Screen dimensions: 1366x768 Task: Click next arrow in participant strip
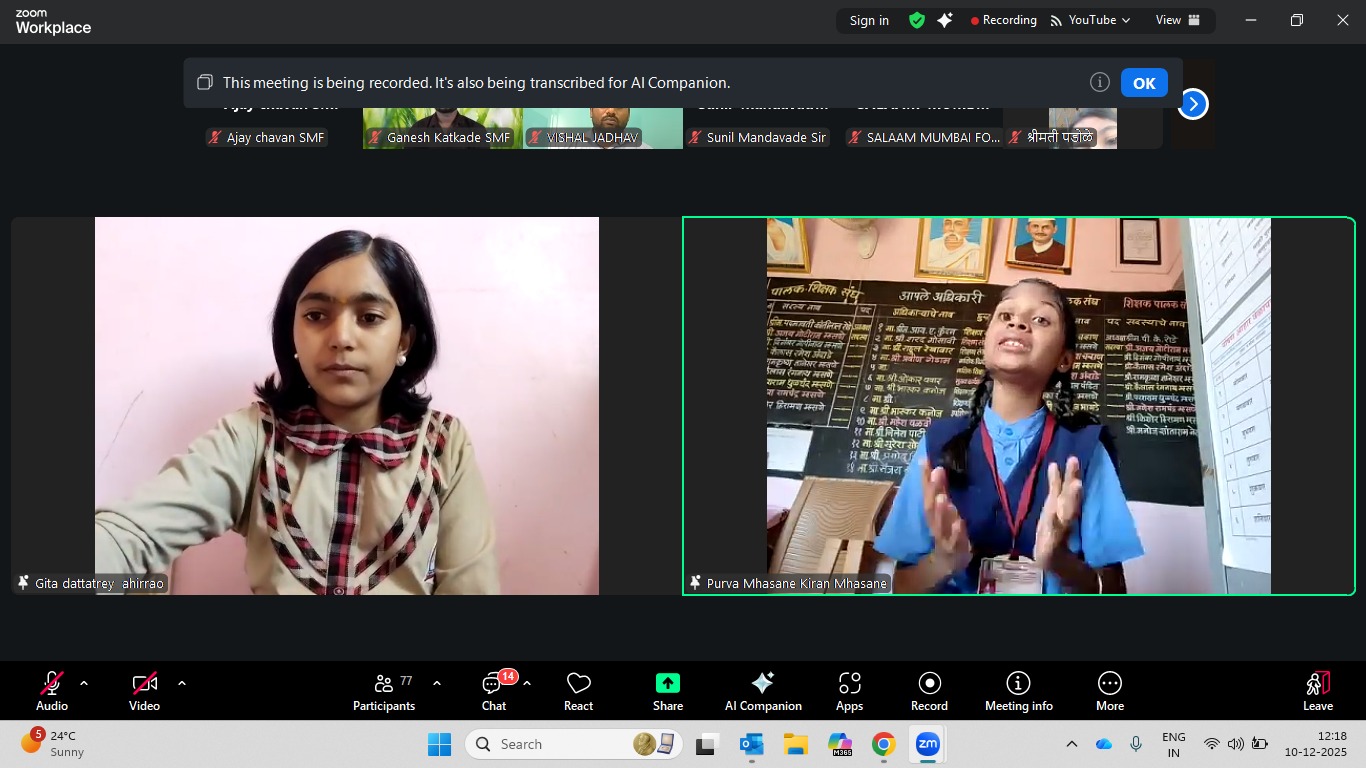click(x=1192, y=104)
